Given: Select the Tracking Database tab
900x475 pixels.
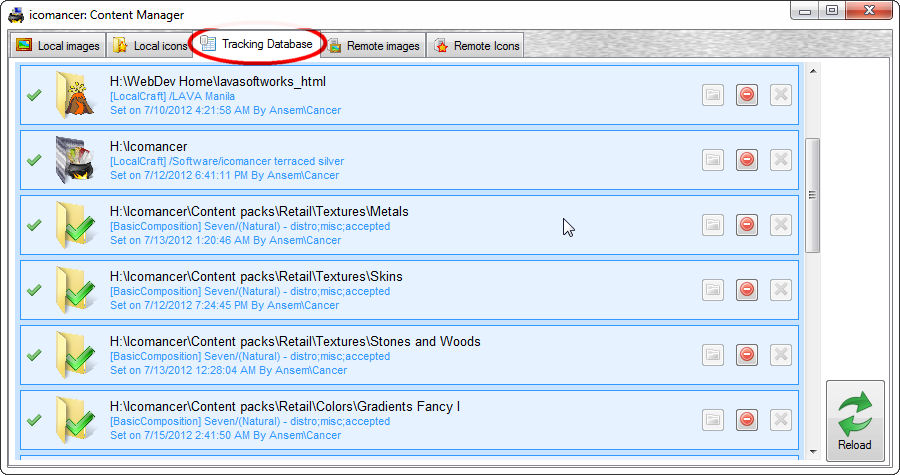Looking at the screenshot, I should click(257, 44).
